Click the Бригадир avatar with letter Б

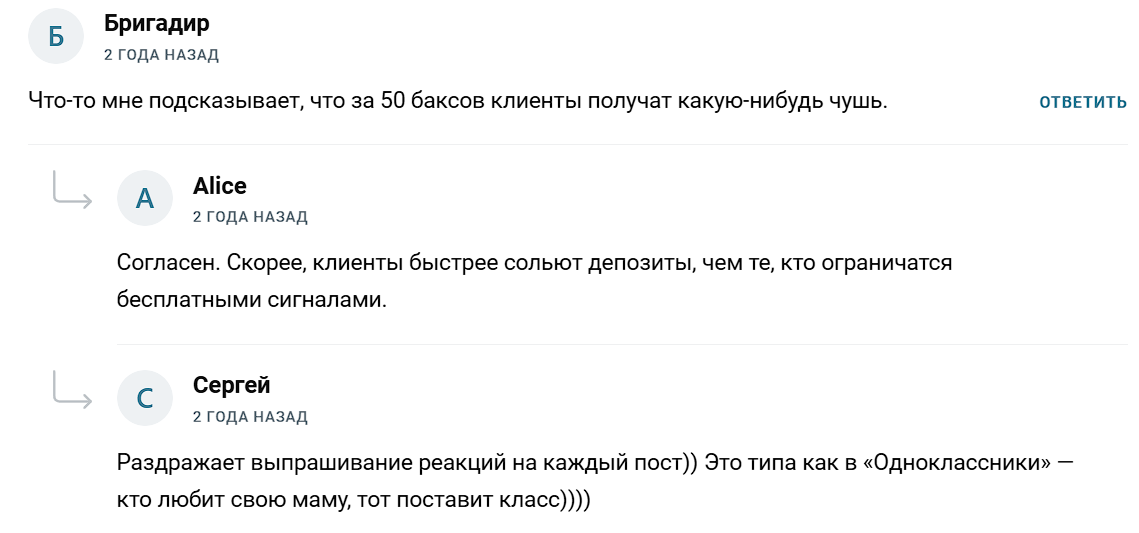pyautogui.click(x=56, y=37)
